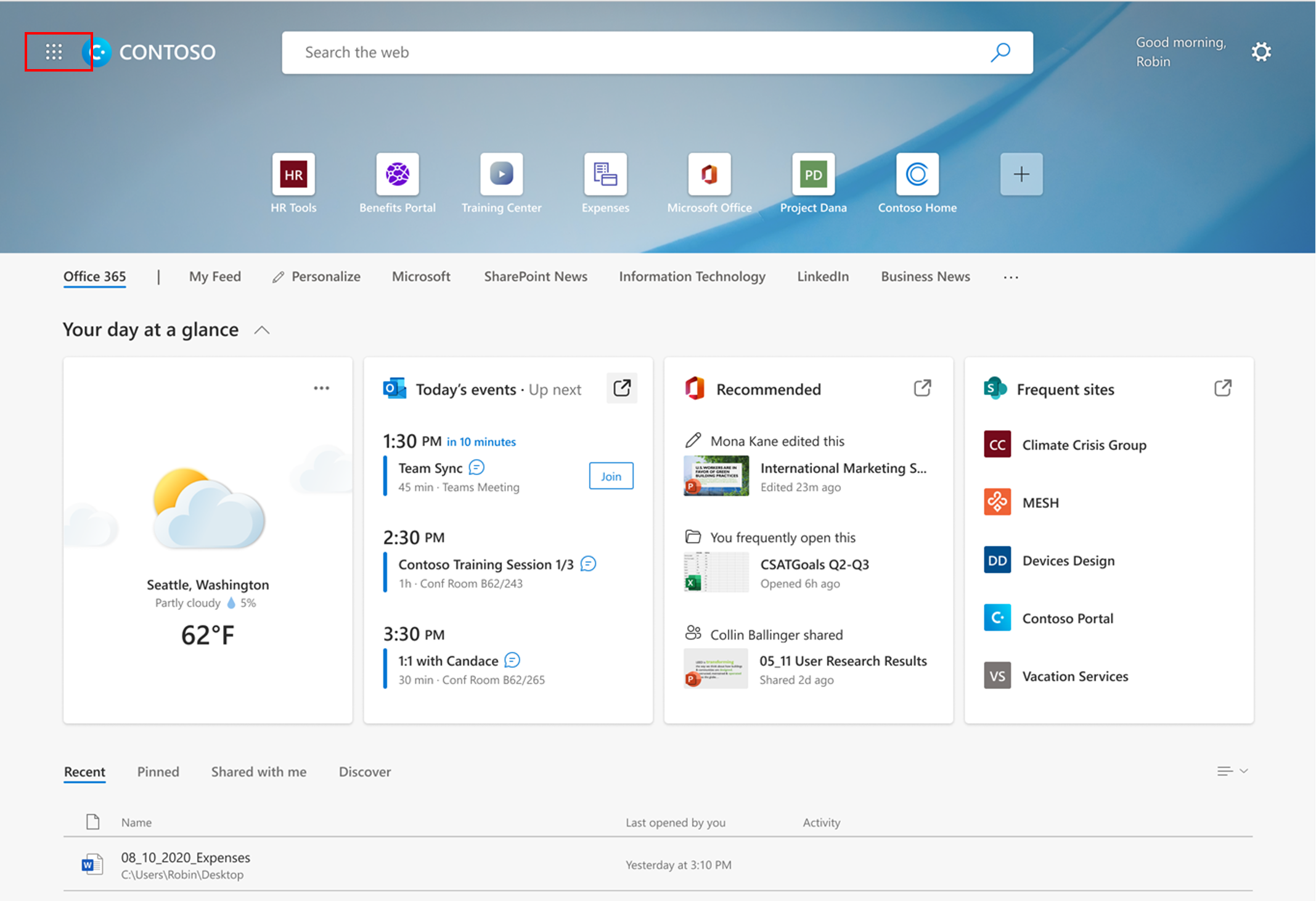Open the Expenses app icon
This screenshot has height=901, width=1316.
[605, 175]
